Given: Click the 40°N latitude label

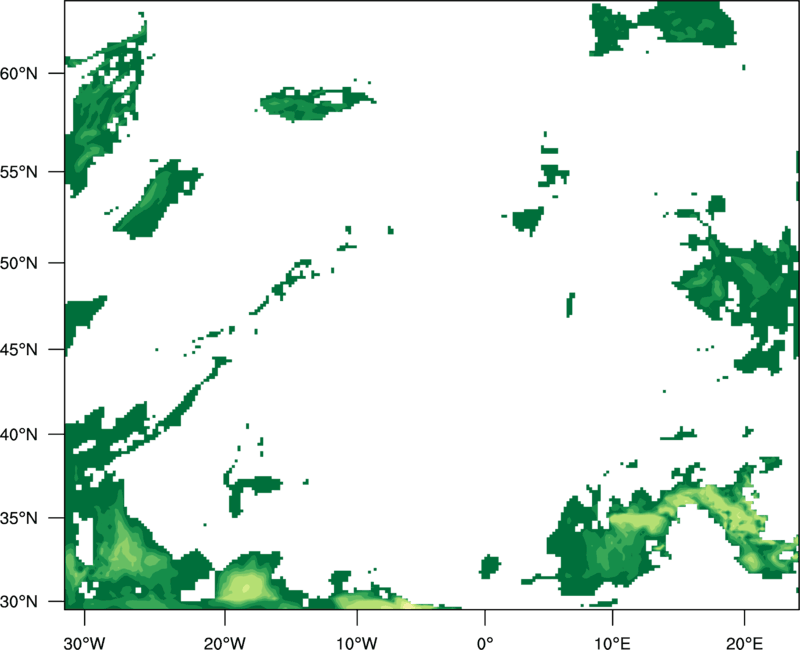Looking at the screenshot, I should pyautogui.click(x=19, y=435).
